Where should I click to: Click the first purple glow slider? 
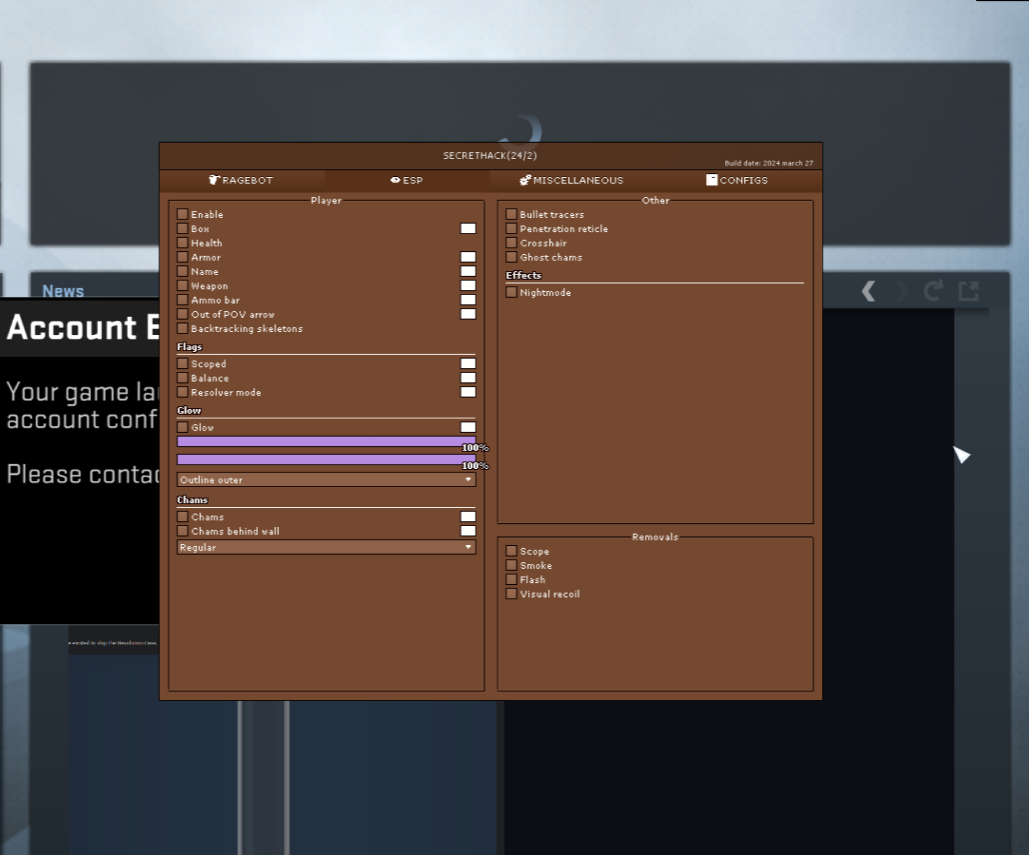pyautogui.click(x=326, y=441)
